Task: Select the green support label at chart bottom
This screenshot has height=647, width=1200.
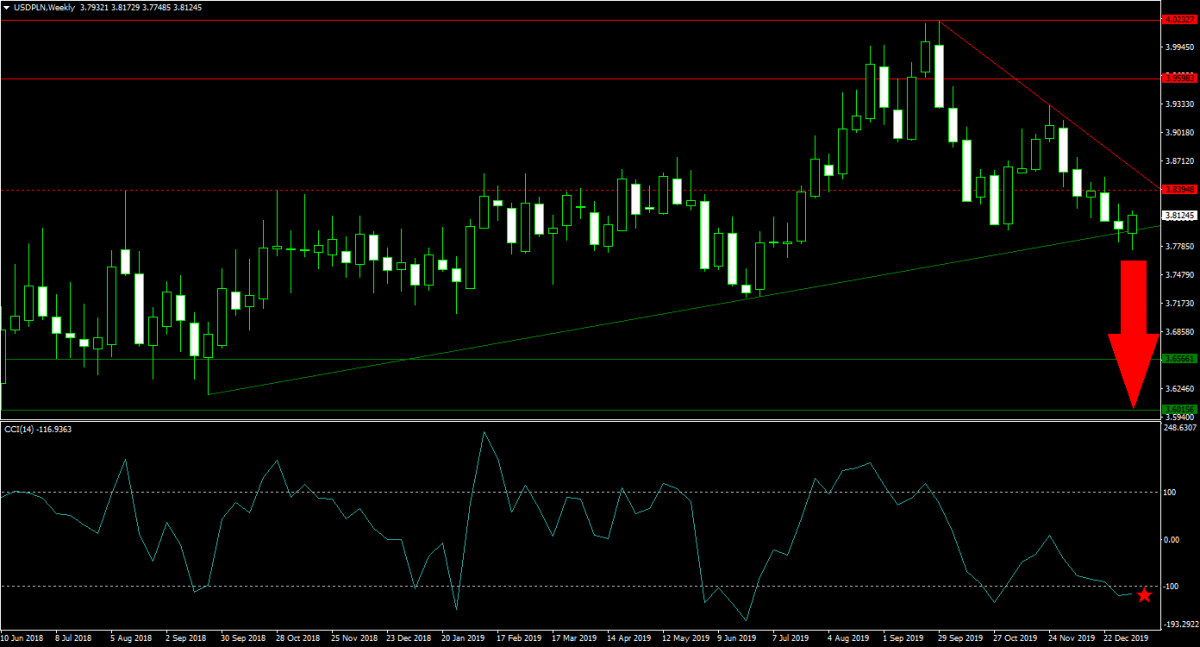Action: 1179,436
